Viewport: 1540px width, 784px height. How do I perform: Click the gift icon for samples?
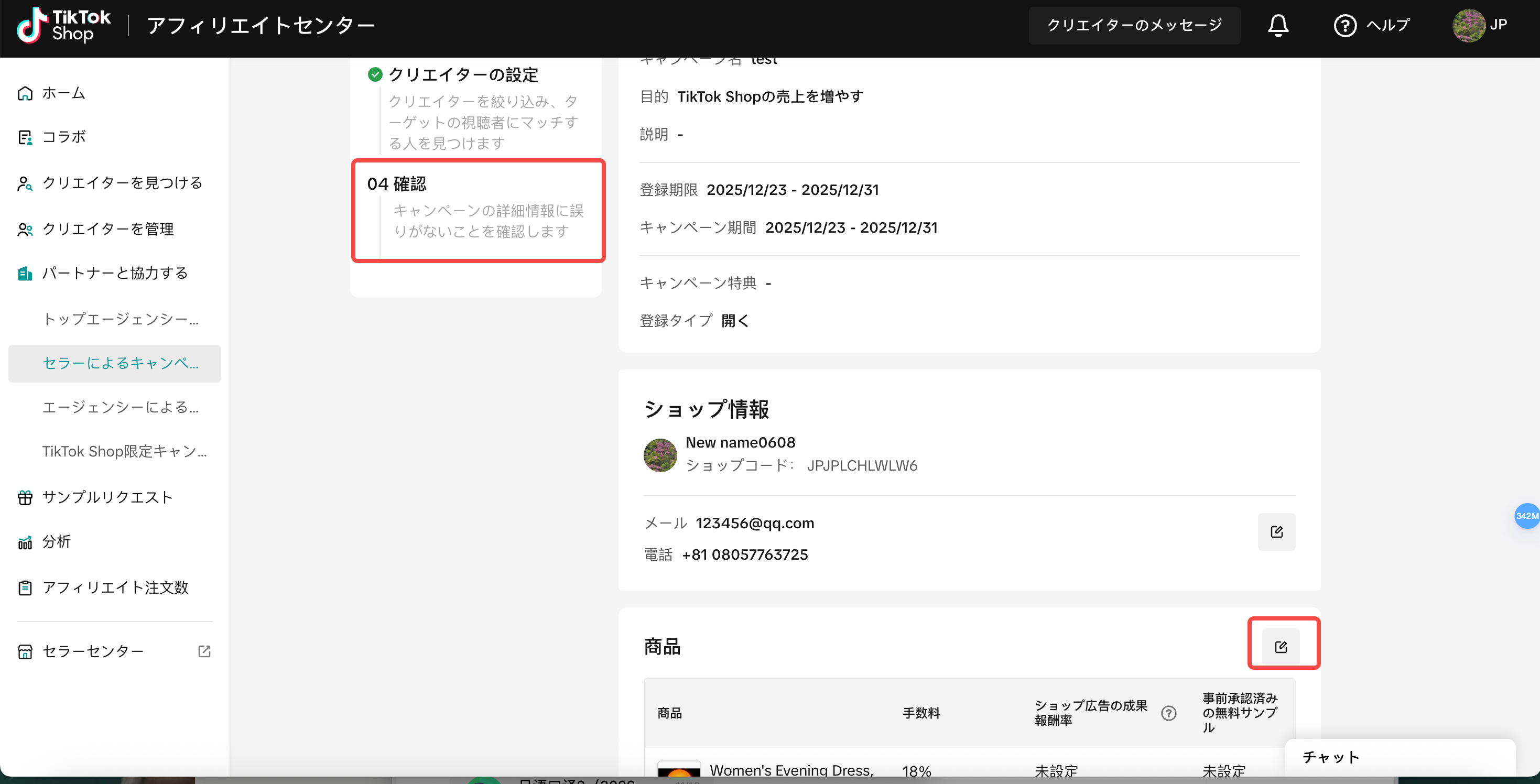point(25,498)
